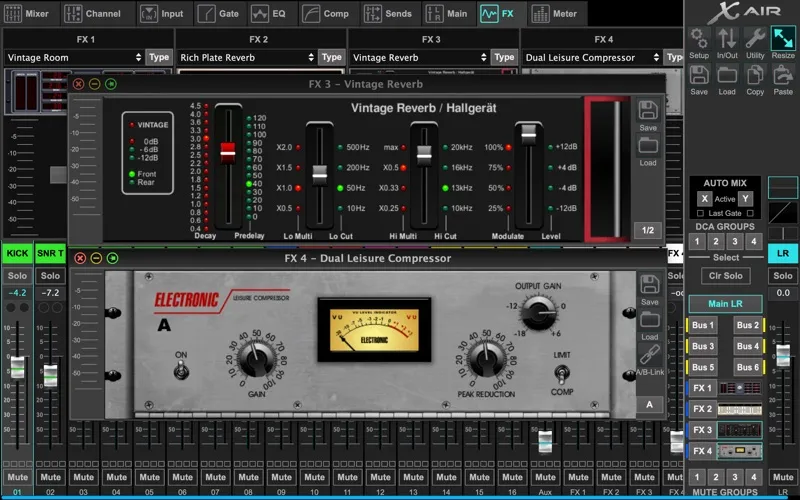Click the A channel button in compressor window

click(649, 405)
